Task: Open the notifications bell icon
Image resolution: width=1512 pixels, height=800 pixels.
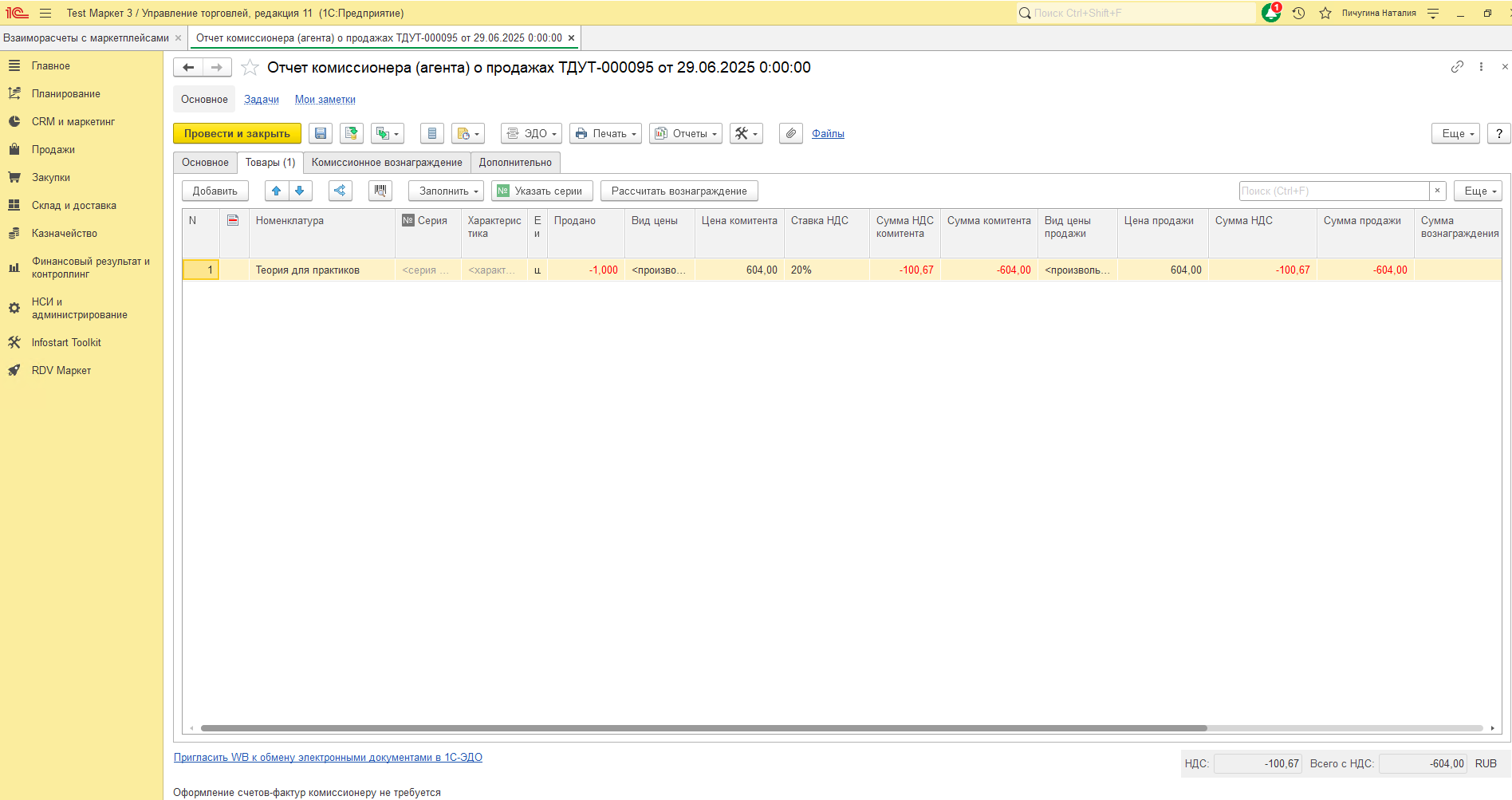Action: point(1270,14)
